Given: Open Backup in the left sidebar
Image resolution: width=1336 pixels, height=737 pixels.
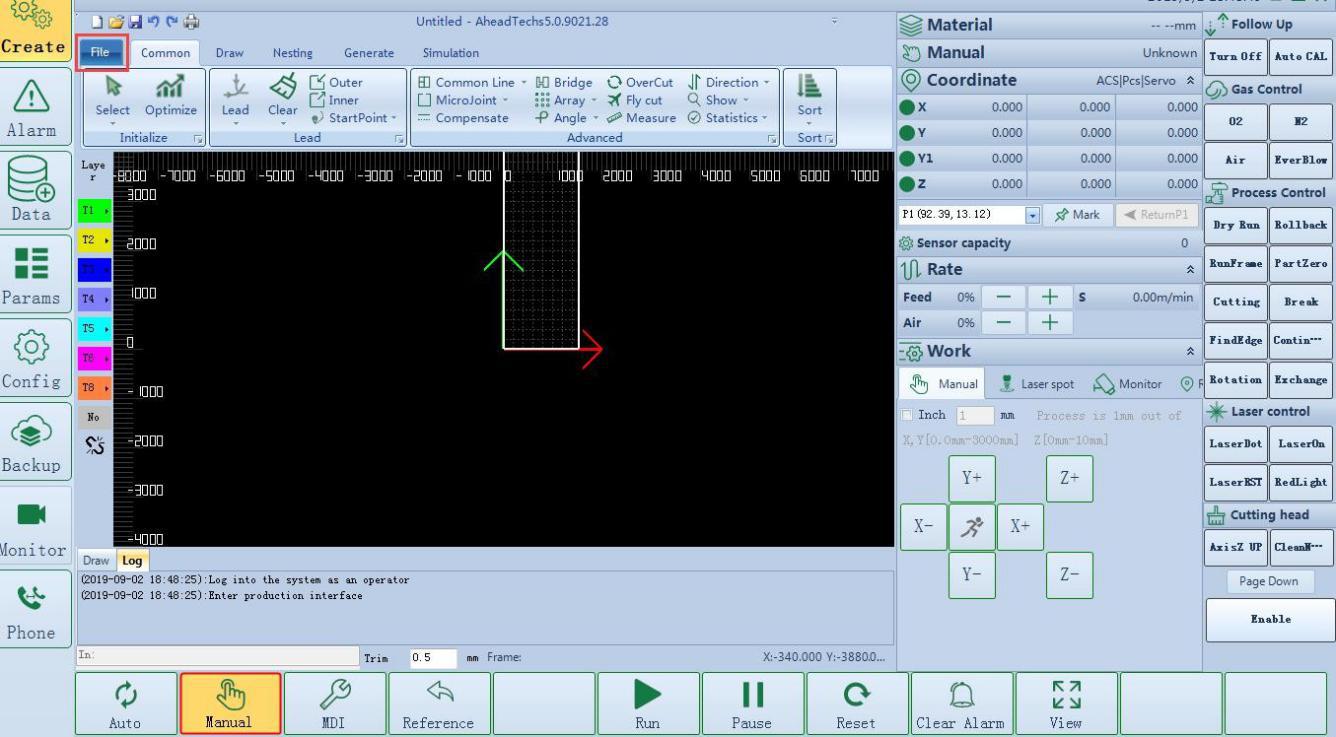Looking at the screenshot, I should [33, 439].
